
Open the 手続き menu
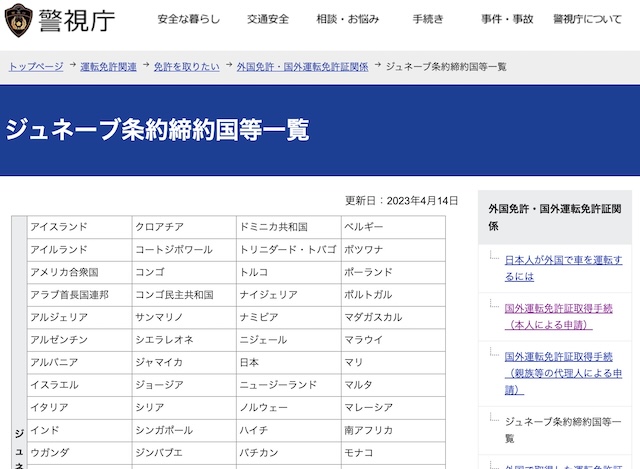428,19
